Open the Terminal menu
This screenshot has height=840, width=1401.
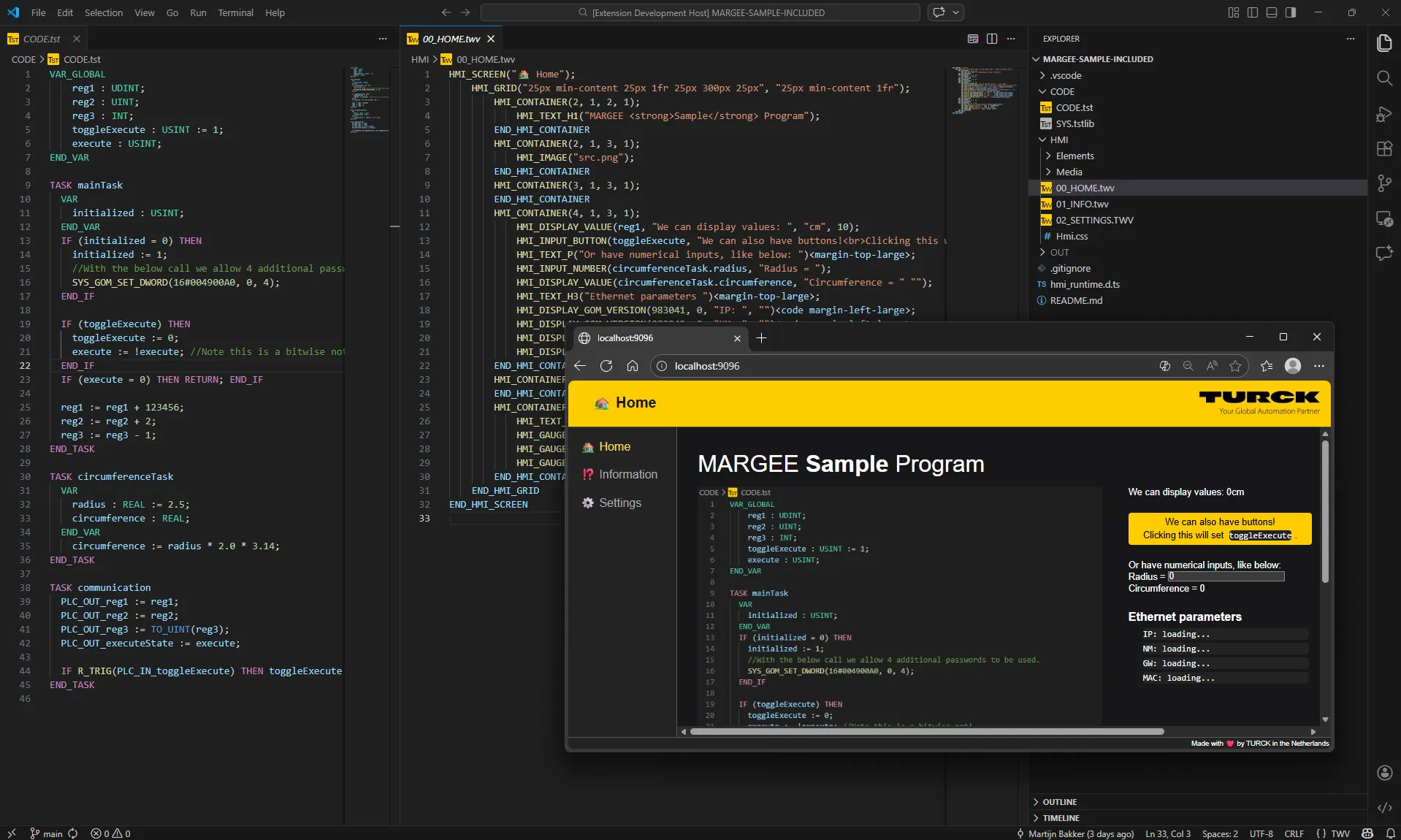tap(236, 12)
